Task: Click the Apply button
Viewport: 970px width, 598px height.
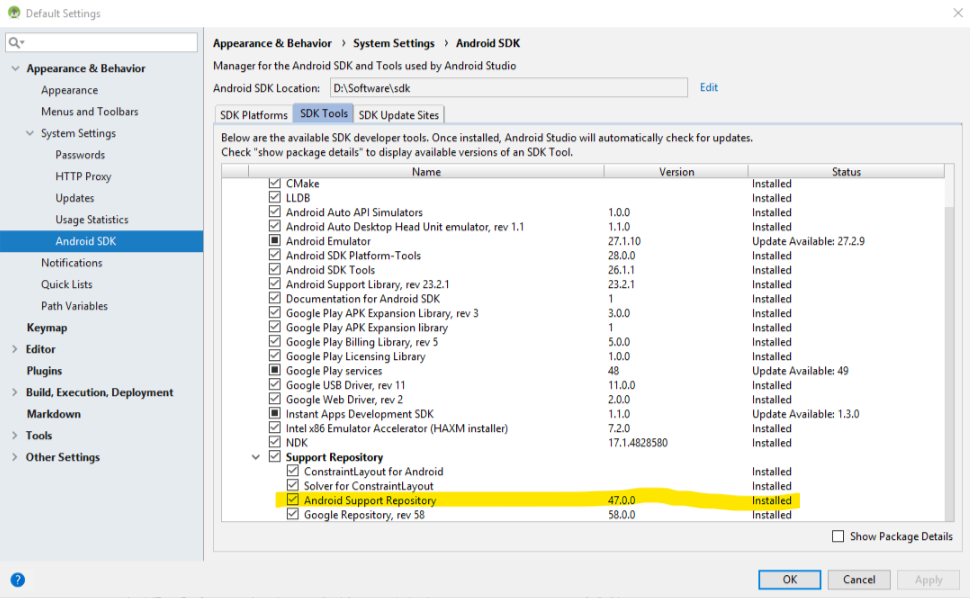Action: click(929, 579)
